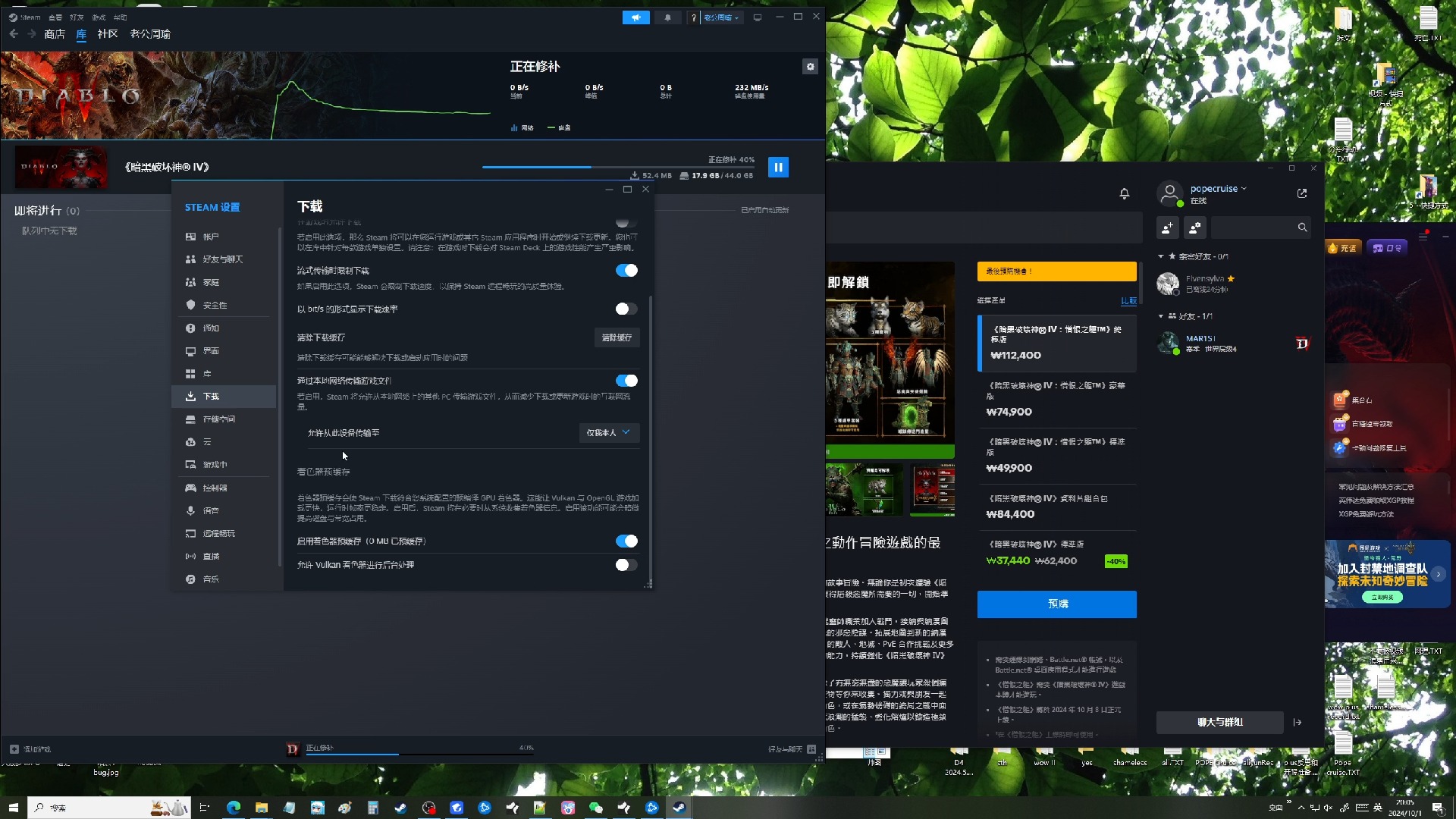The width and height of the screenshot is (1456, 819).
Task: Toggle 通过本地网络传输游戏文件 switch
Action: (626, 381)
